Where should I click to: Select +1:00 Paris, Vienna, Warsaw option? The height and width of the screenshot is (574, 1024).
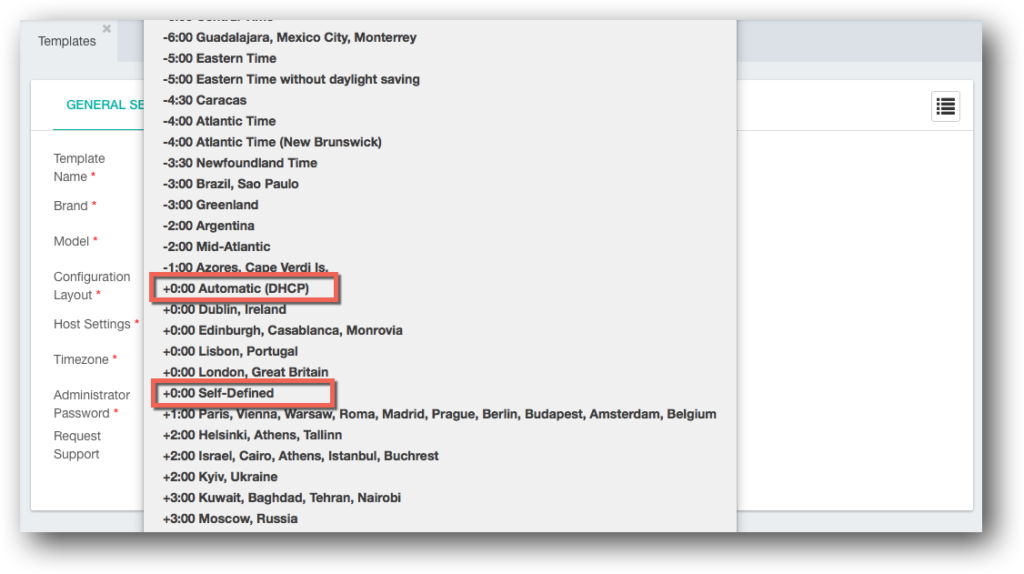(x=440, y=413)
